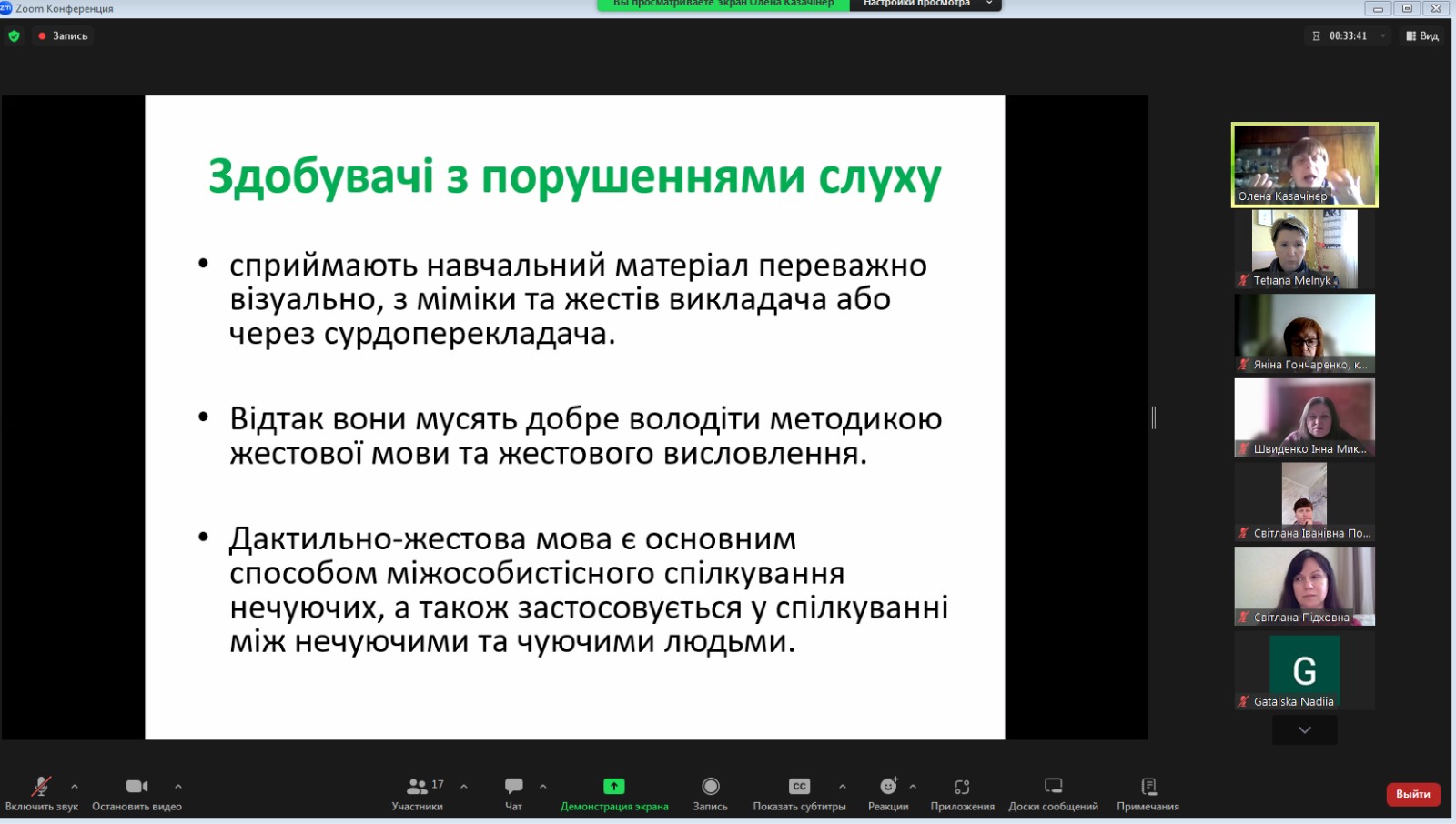Open the Participants panel icon
The width and height of the screenshot is (1456, 824).
tap(418, 787)
